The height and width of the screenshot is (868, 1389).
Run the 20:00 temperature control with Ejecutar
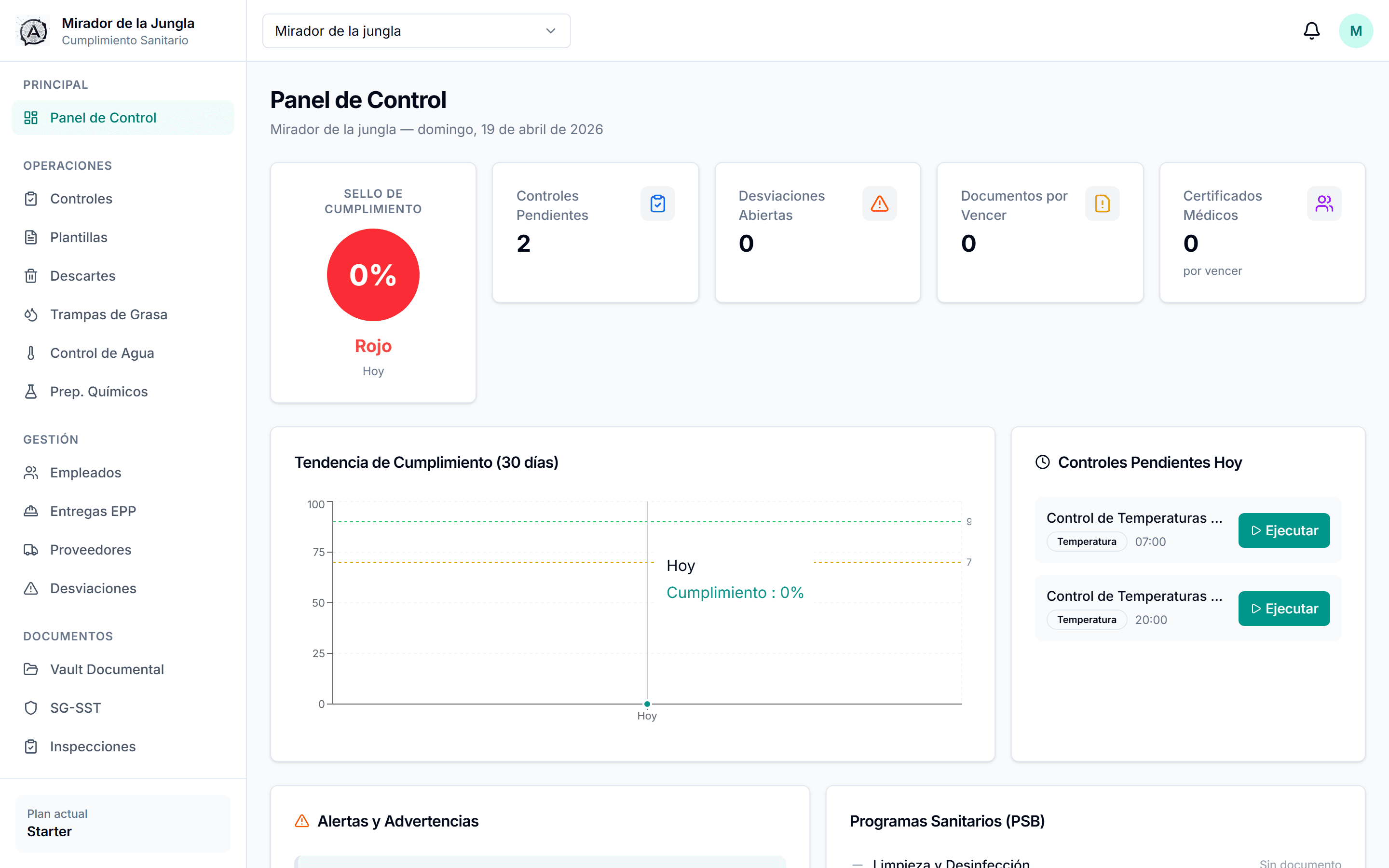click(x=1284, y=609)
